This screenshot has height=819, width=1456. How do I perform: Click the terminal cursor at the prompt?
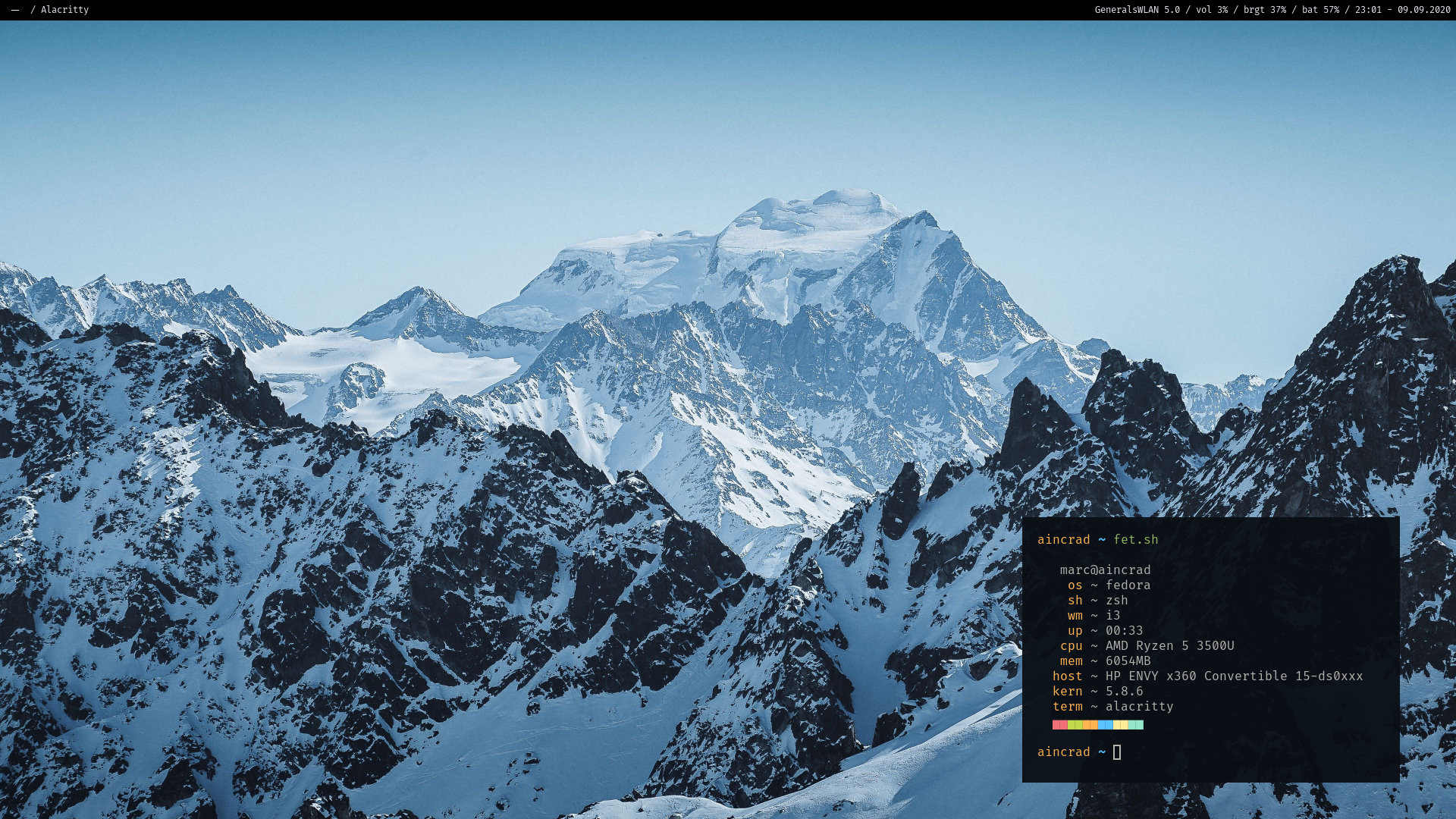tap(1117, 752)
